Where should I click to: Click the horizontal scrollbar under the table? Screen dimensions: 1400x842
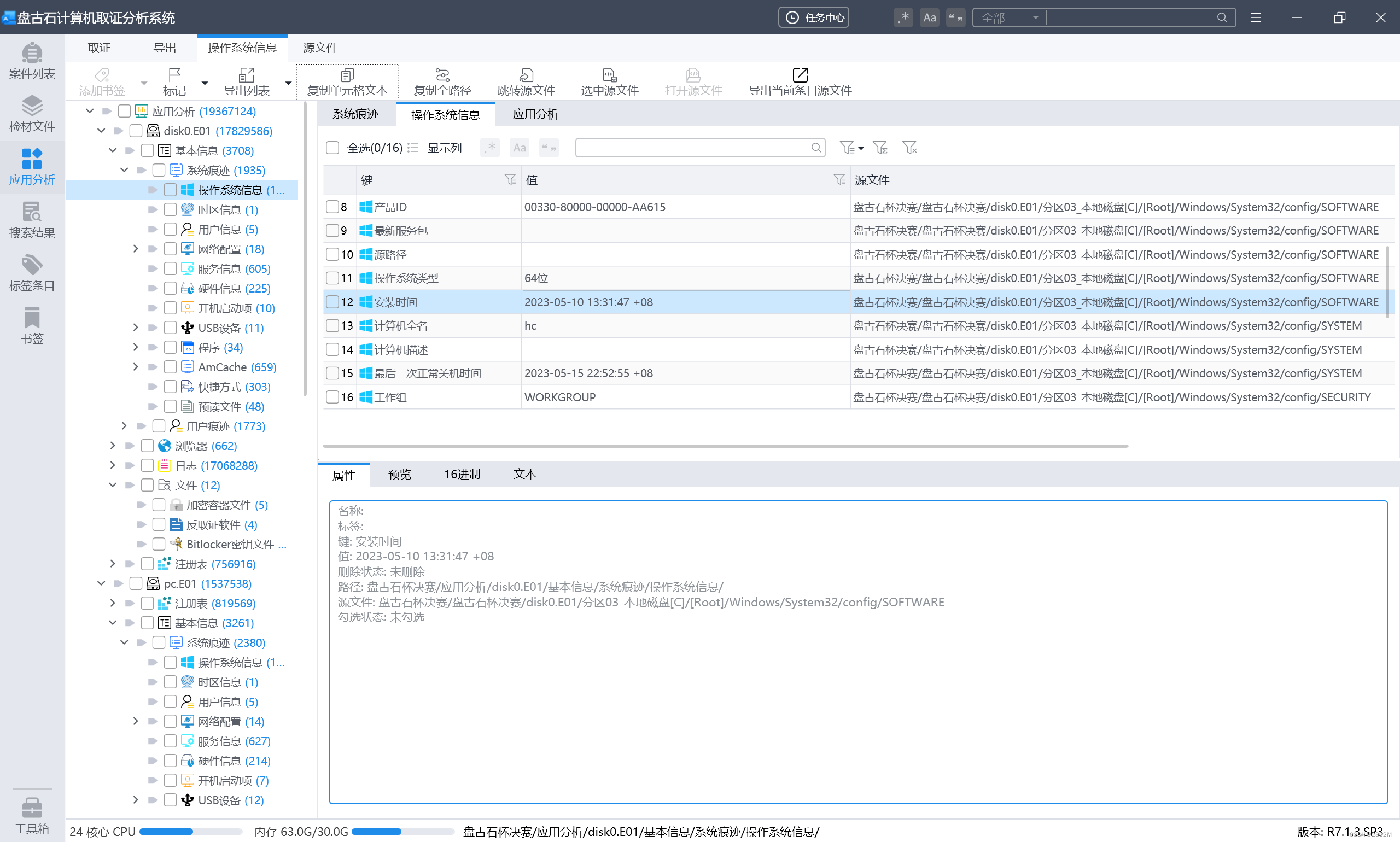pos(725,446)
